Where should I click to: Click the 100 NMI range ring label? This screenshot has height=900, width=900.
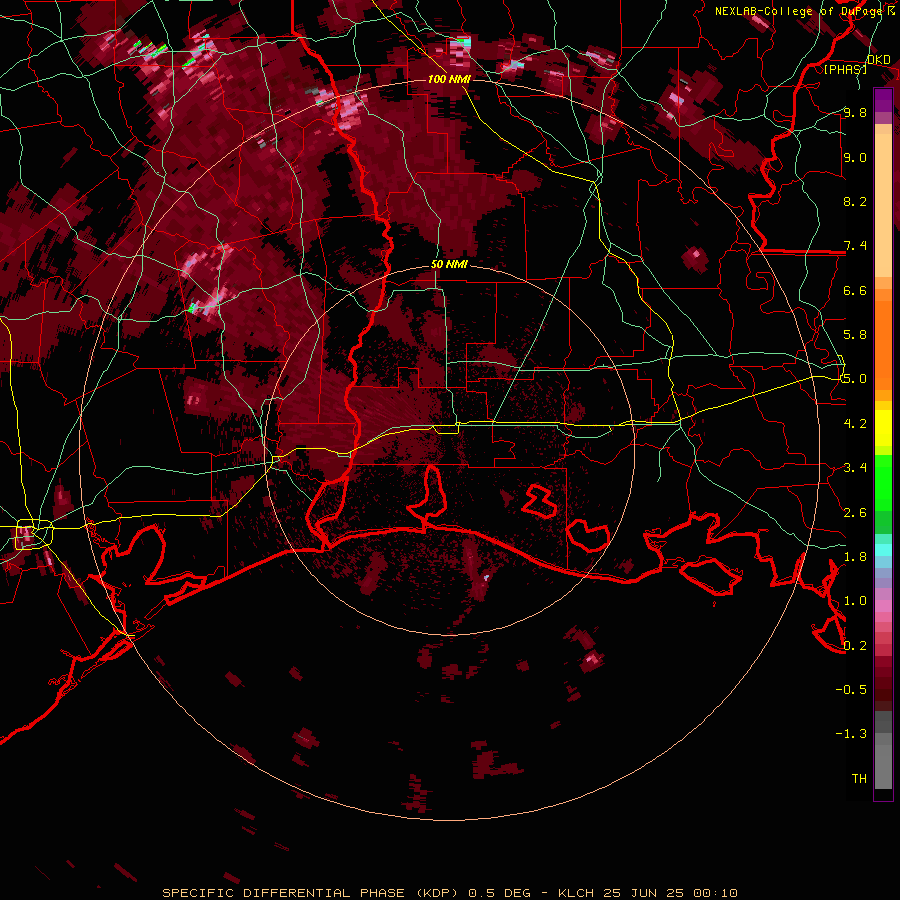coord(449,79)
